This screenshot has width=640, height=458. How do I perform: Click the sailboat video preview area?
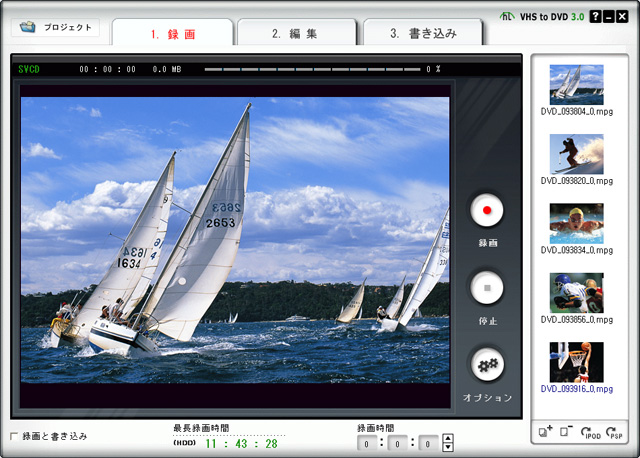tap(235, 240)
